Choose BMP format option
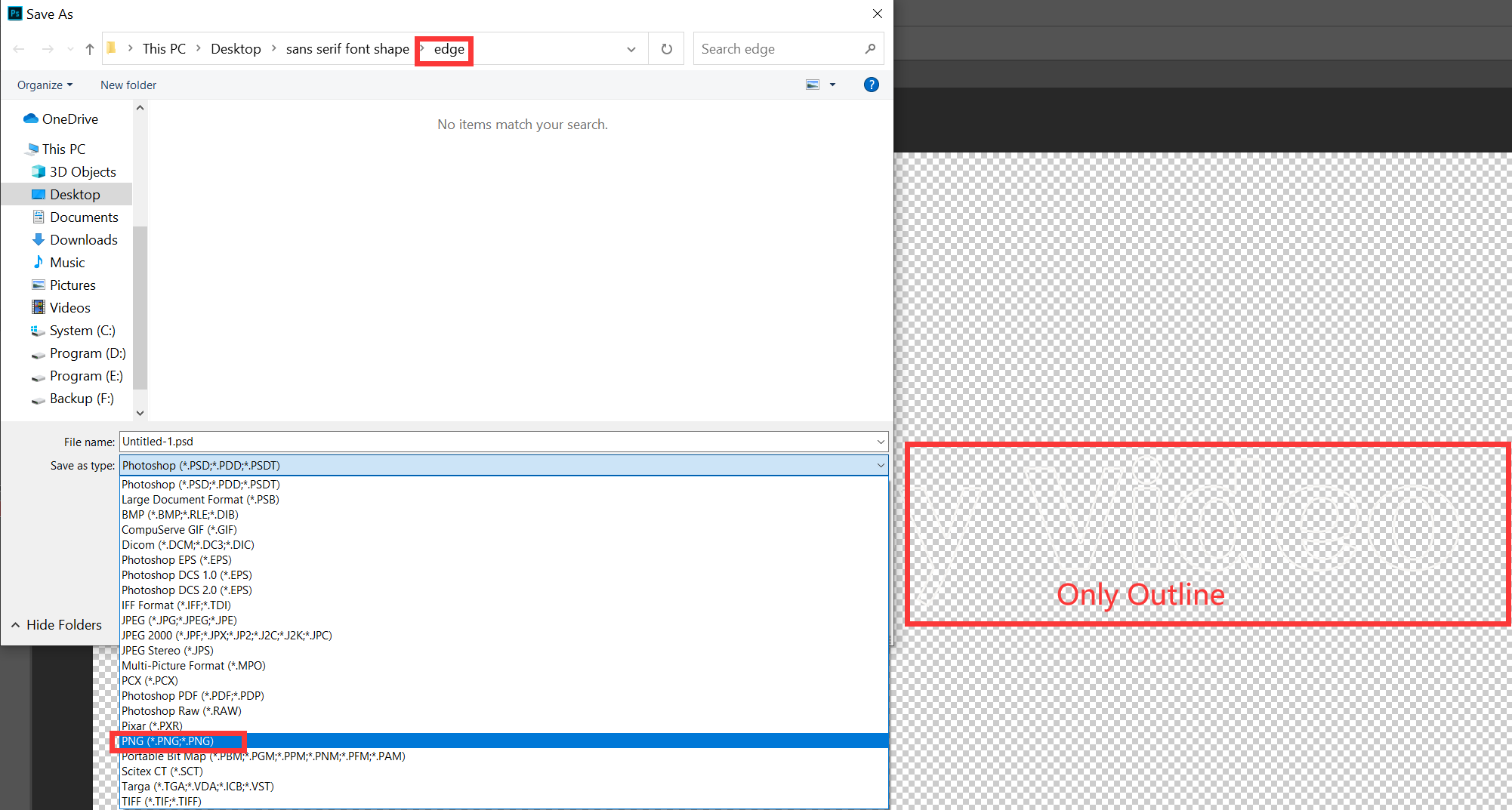Screen dimensions: 1512x810 pos(504,515)
